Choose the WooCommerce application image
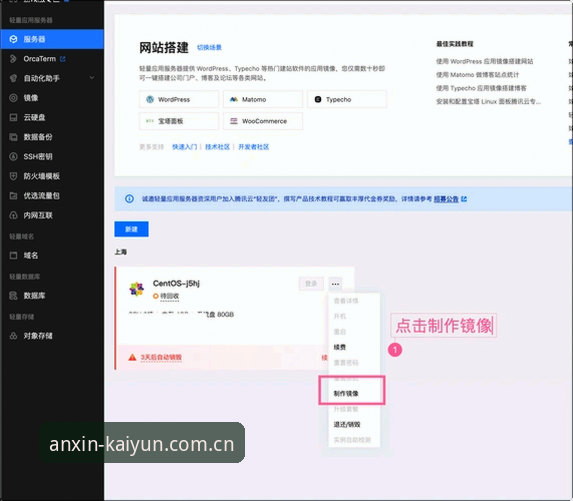Image resolution: width=573 pixels, height=501 pixels. pos(263,121)
